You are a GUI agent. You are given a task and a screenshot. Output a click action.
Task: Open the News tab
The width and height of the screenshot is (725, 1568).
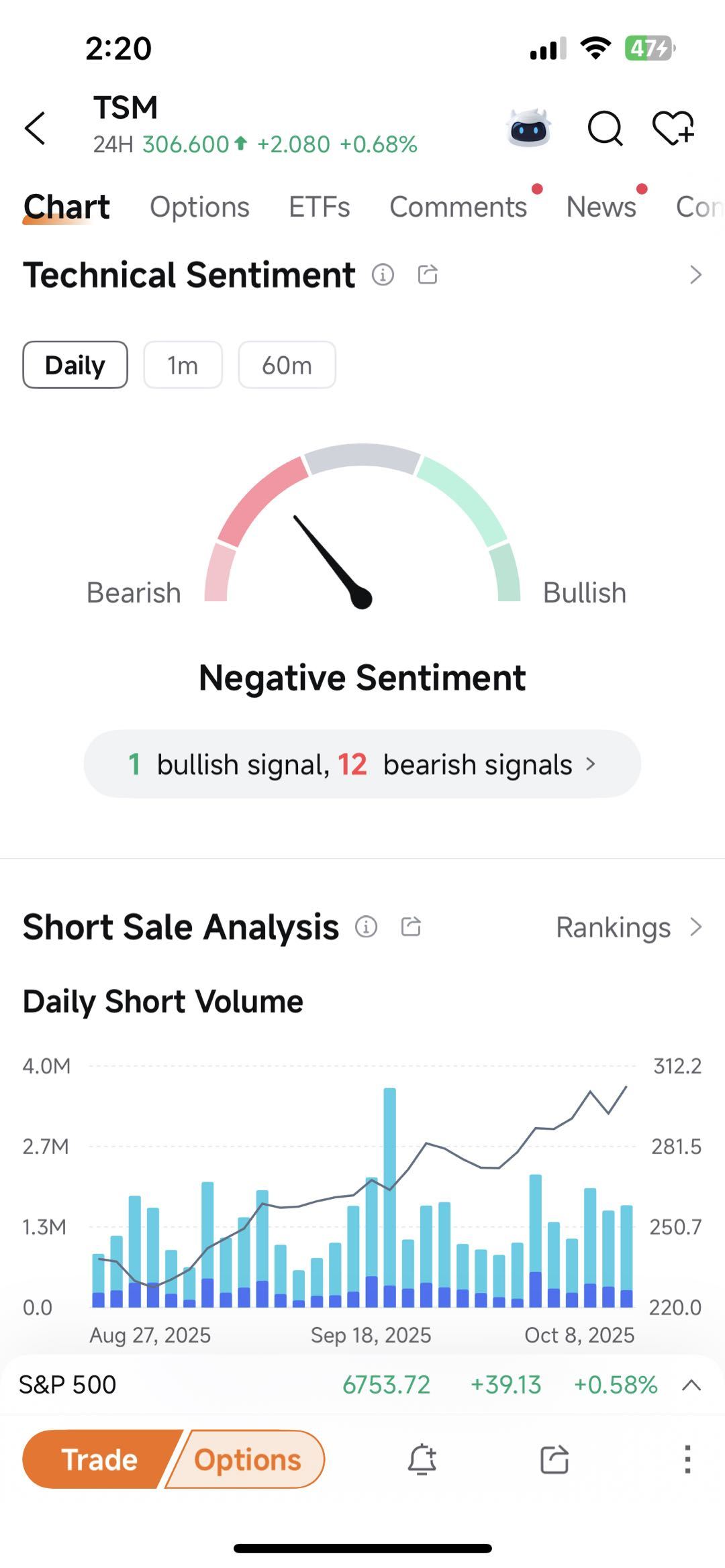[x=601, y=207]
